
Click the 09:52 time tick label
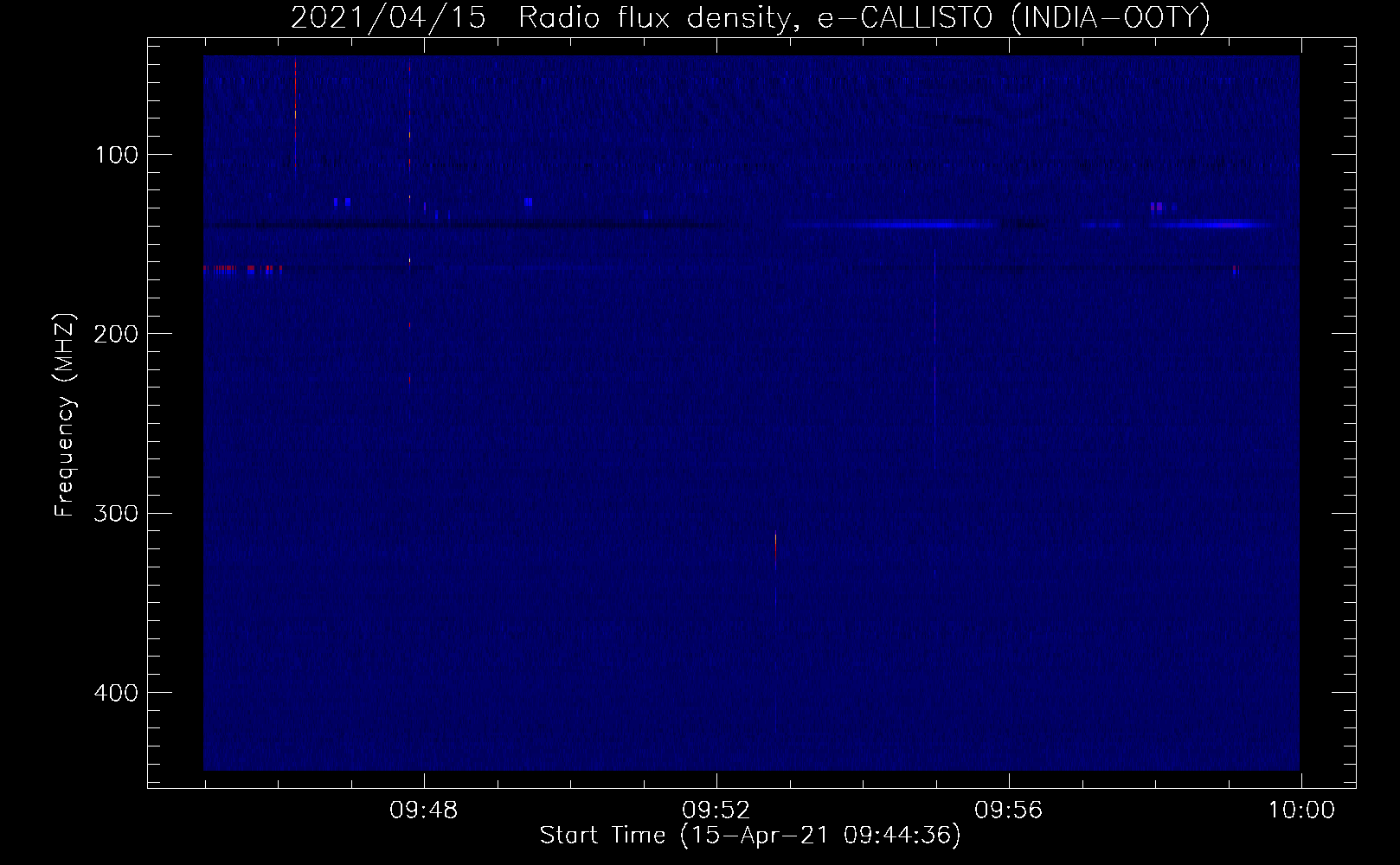716,811
